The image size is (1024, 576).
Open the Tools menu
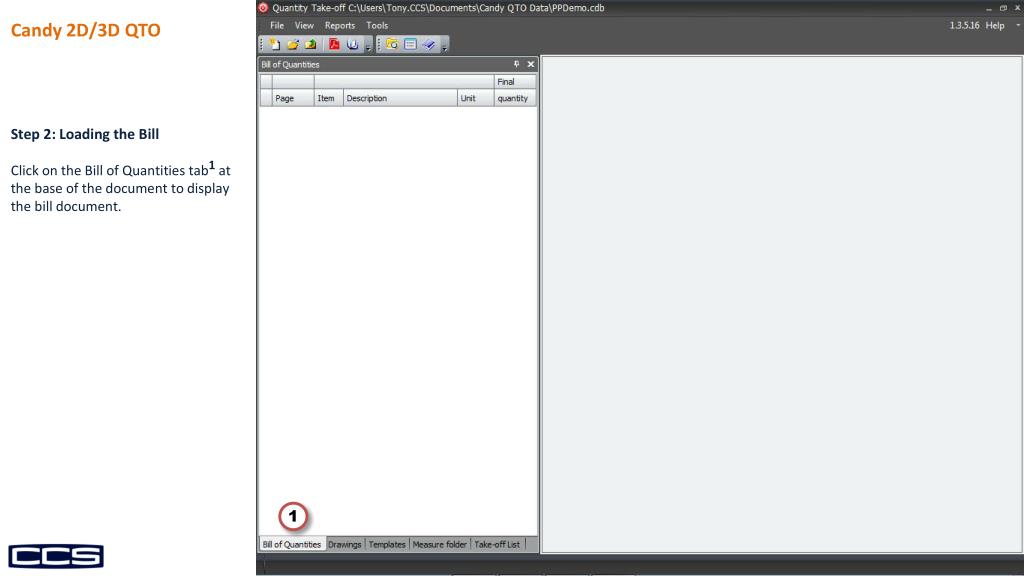click(x=377, y=25)
